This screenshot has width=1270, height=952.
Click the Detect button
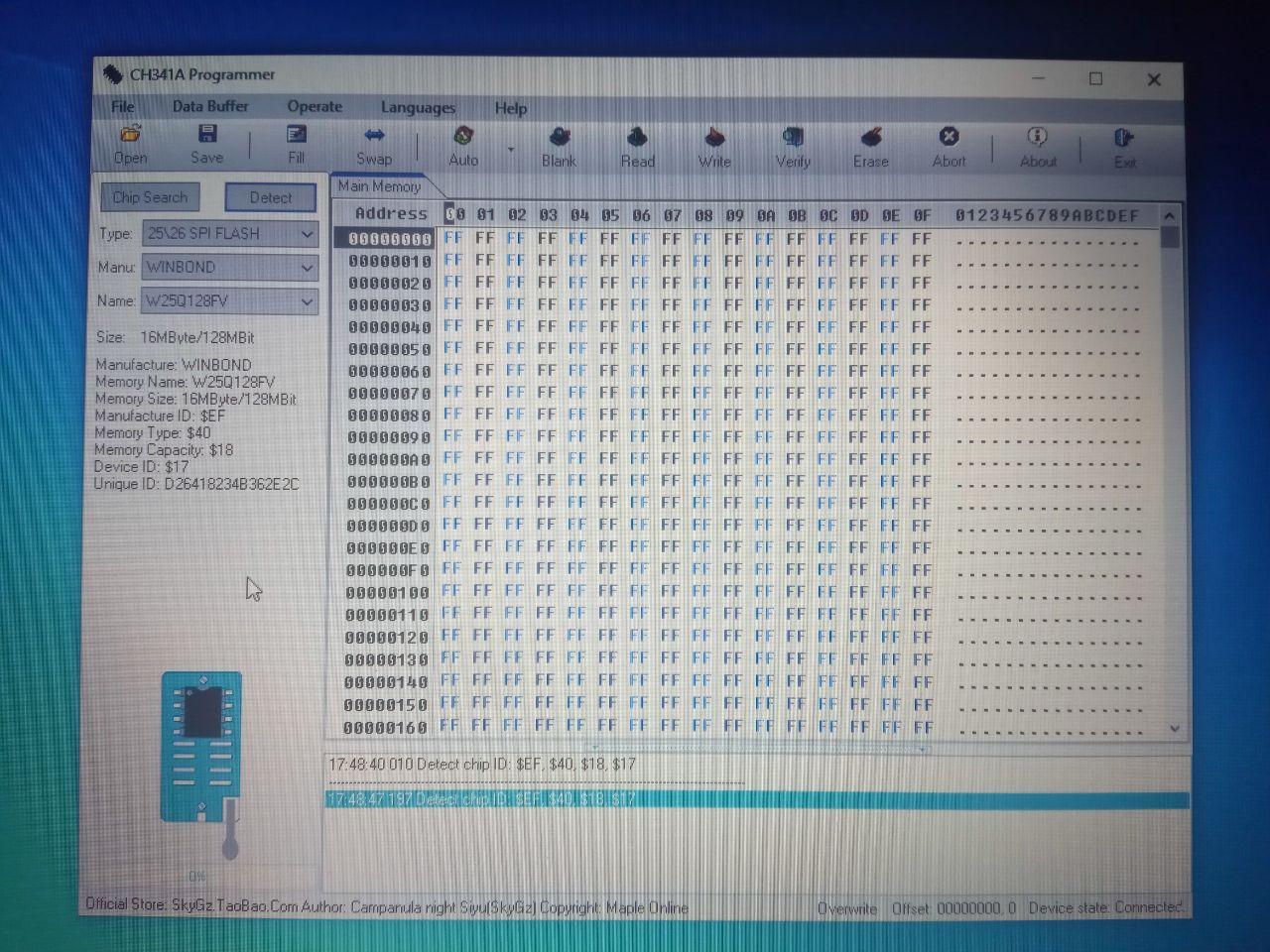(x=271, y=198)
